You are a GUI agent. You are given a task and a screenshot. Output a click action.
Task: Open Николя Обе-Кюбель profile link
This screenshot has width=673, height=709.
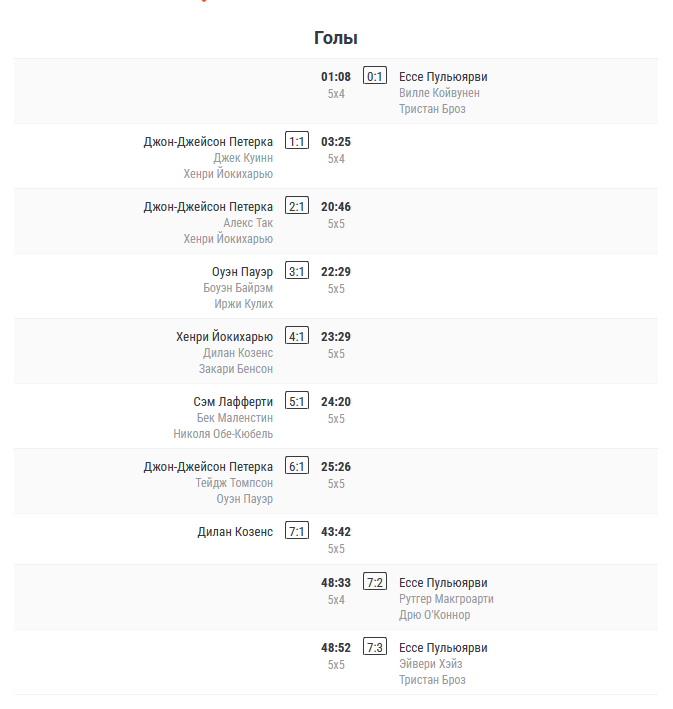coord(223,434)
